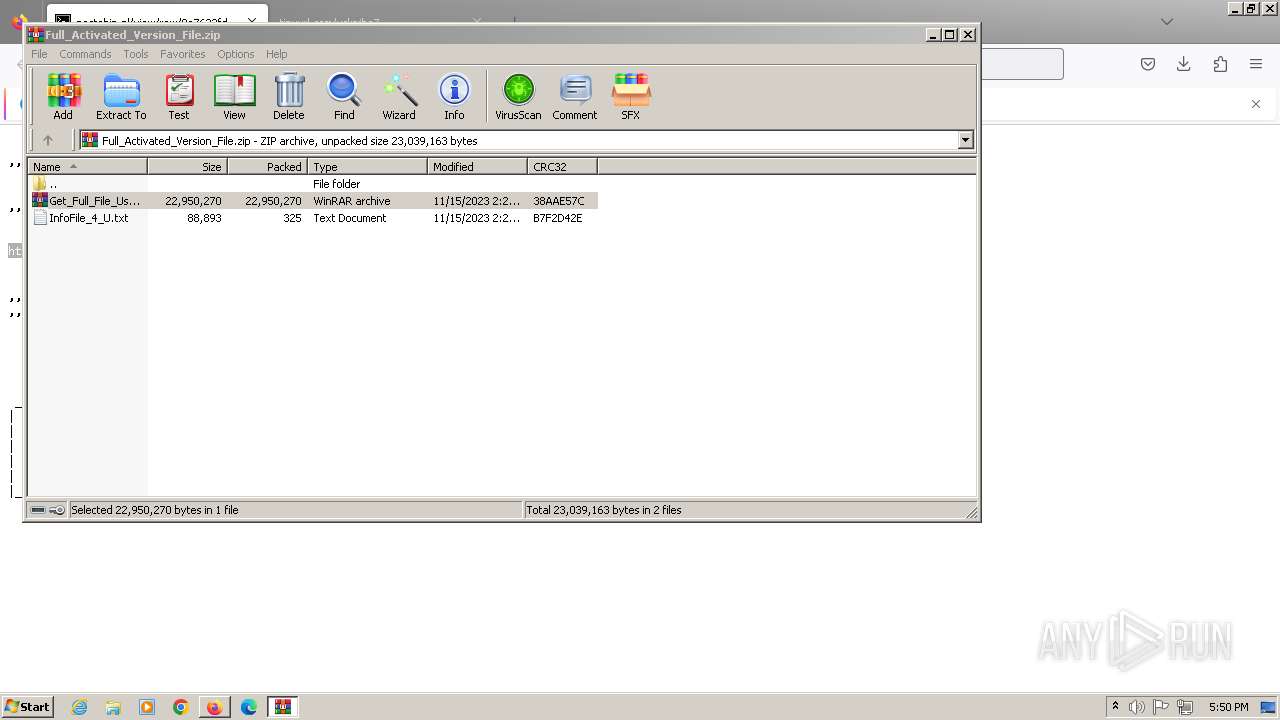This screenshot has height=720, width=1280.
Task: Open the Comment toolbar icon
Action: click(x=575, y=96)
